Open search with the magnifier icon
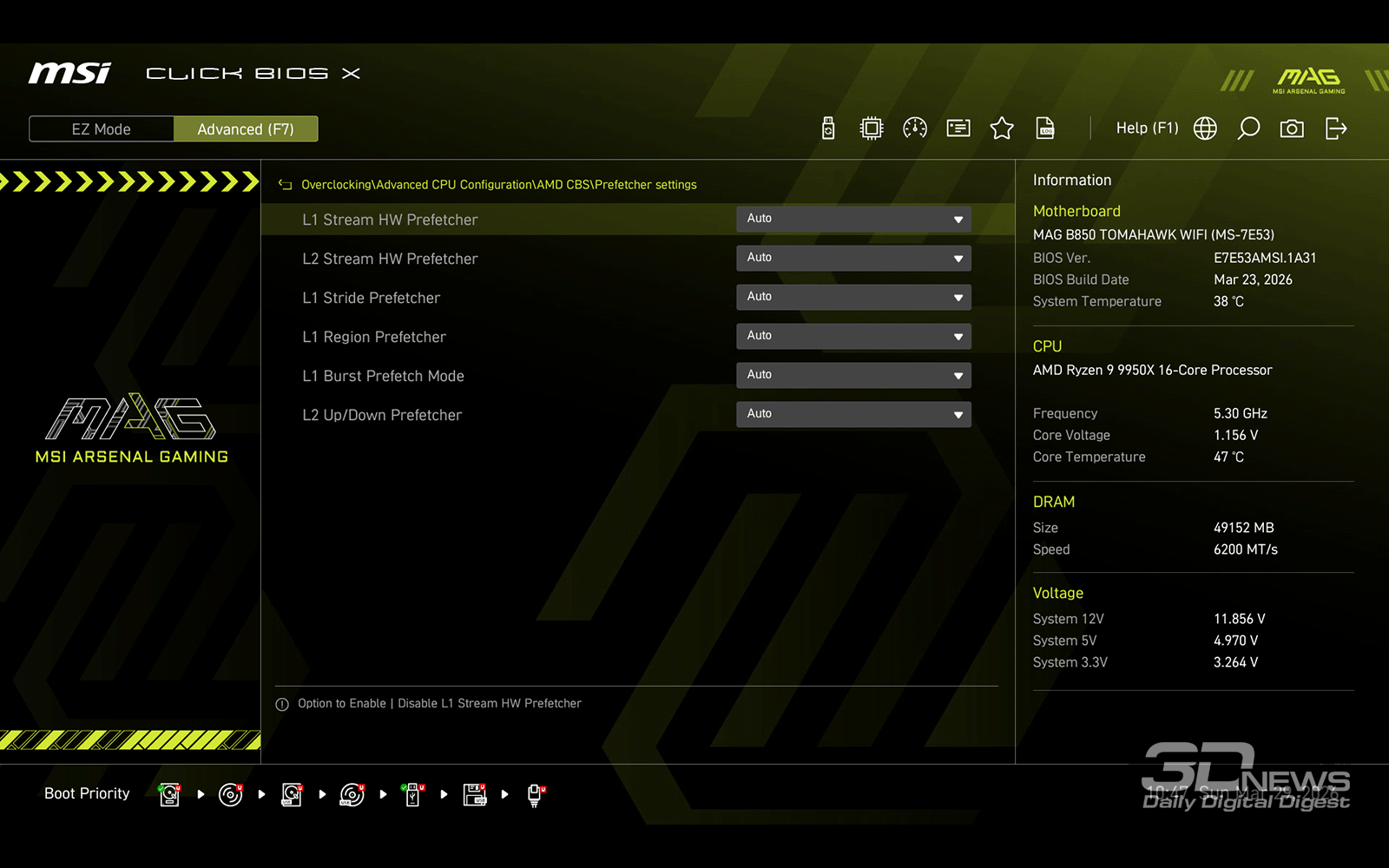Image resolution: width=1389 pixels, height=868 pixels. pyautogui.click(x=1248, y=128)
